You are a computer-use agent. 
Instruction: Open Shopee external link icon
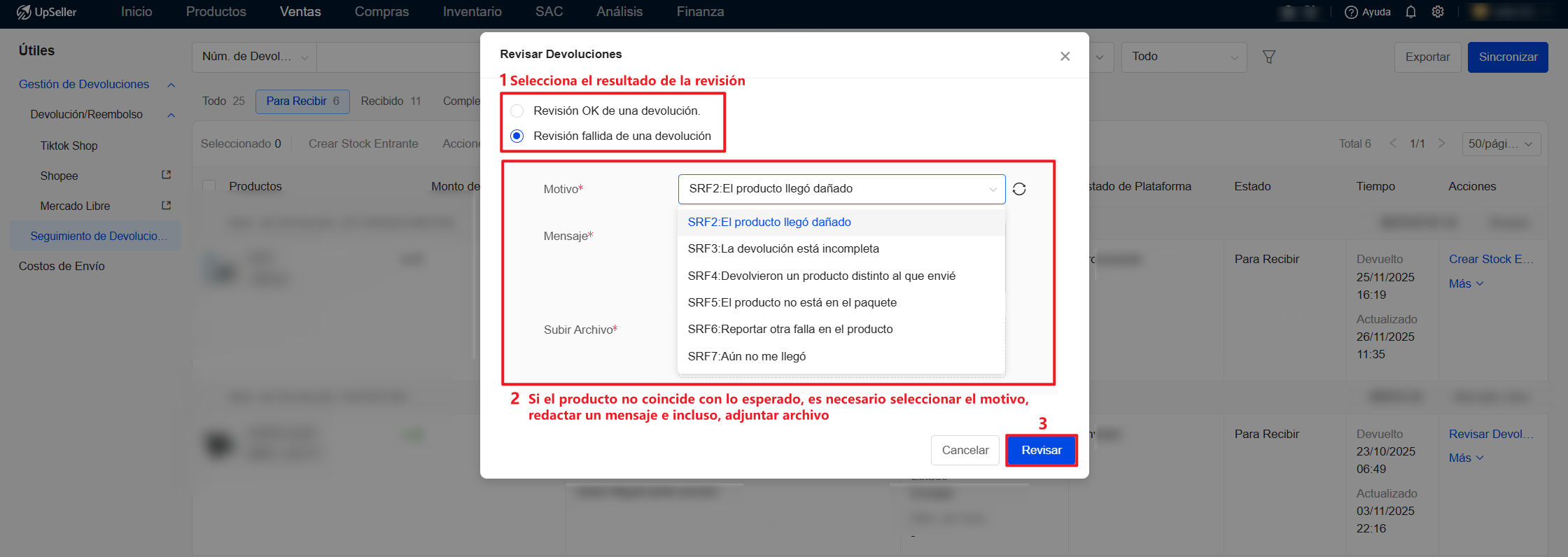tap(167, 175)
